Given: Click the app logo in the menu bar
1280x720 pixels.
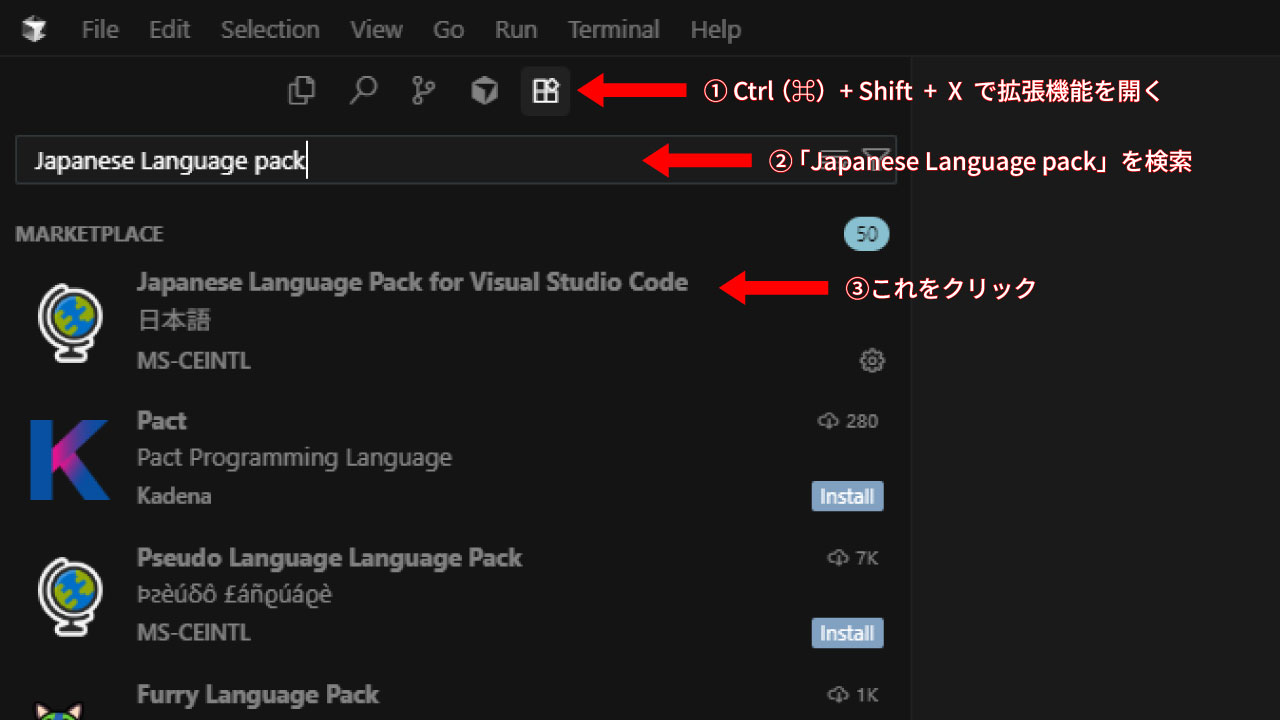Looking at the screenshot, I should (x=34, y=30).
